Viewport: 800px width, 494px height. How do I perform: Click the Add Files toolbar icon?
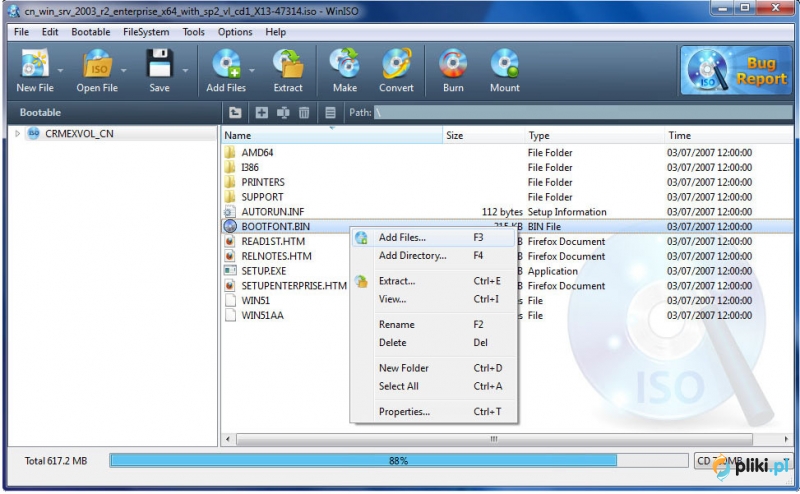(x=226, y=64)
